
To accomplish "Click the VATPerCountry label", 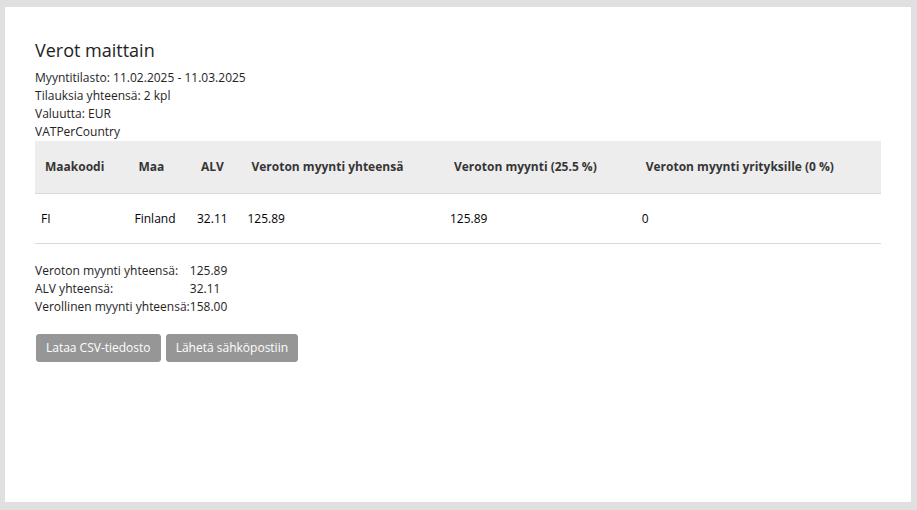I will pyautogui.click(x=78, y=132).
